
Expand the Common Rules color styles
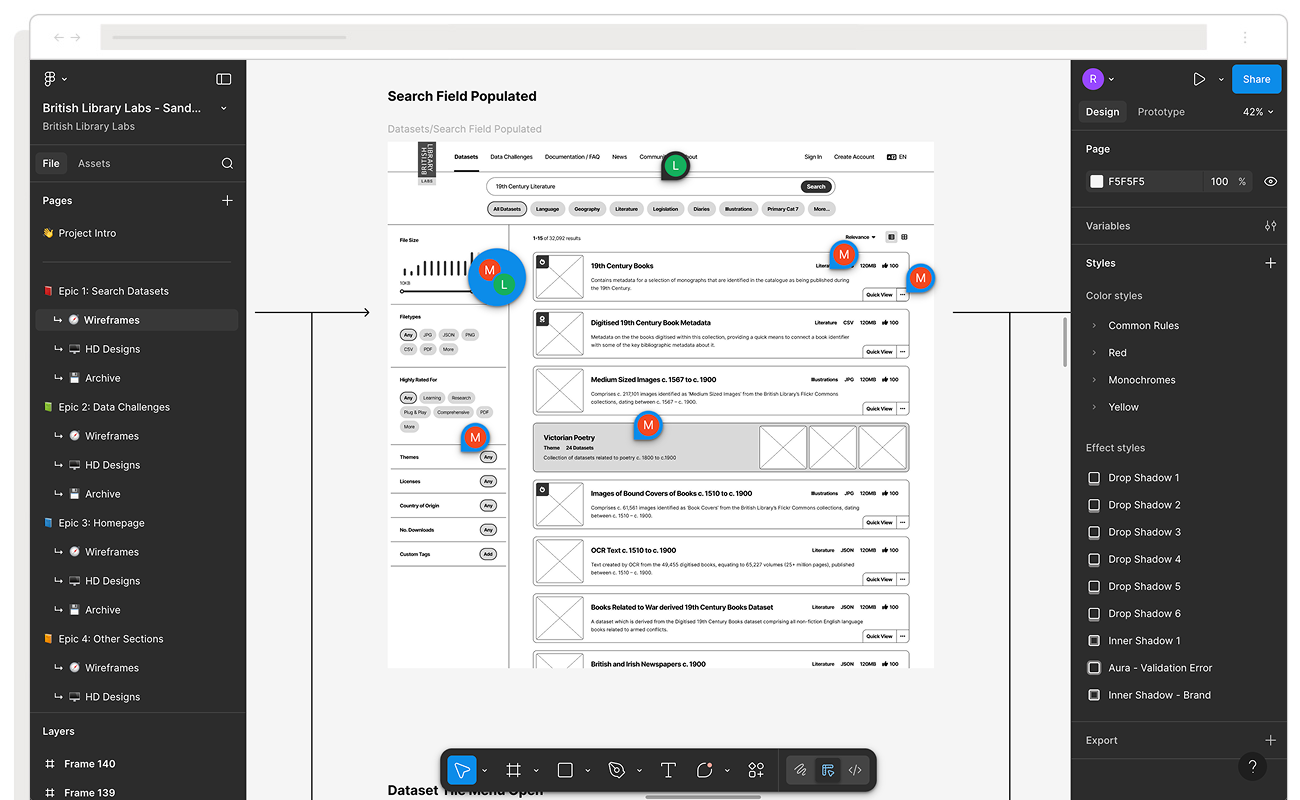coord(1093,325)
